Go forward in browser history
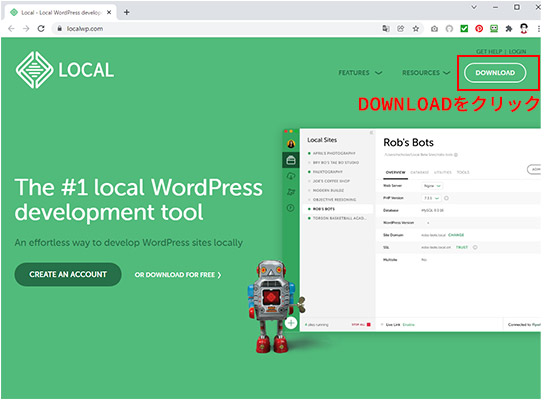Viewport: 550px width, 404px height. [26, 29]
